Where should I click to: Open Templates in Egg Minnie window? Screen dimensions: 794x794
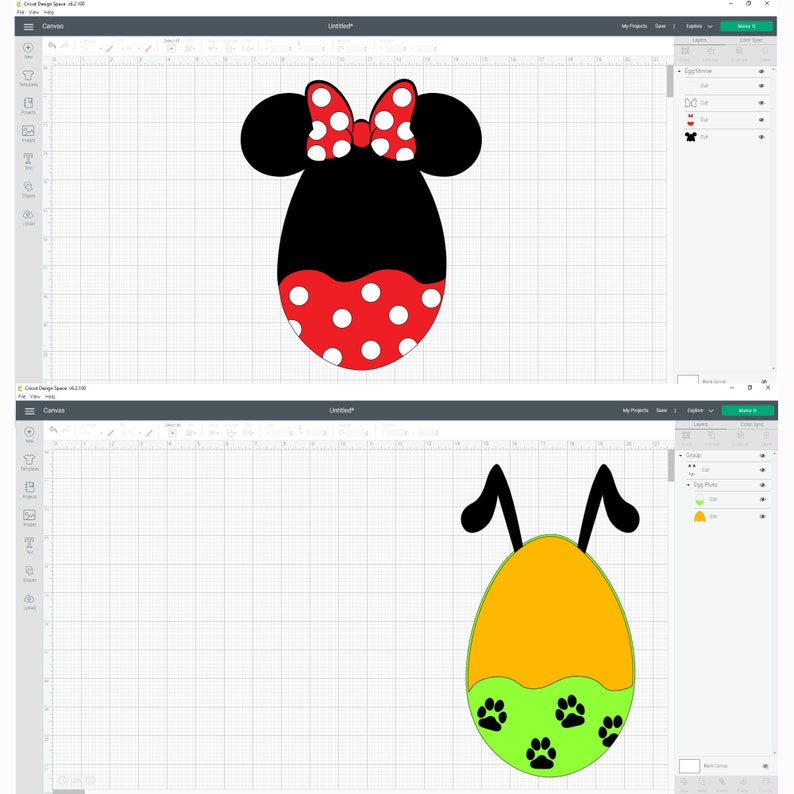coord(28,78)
